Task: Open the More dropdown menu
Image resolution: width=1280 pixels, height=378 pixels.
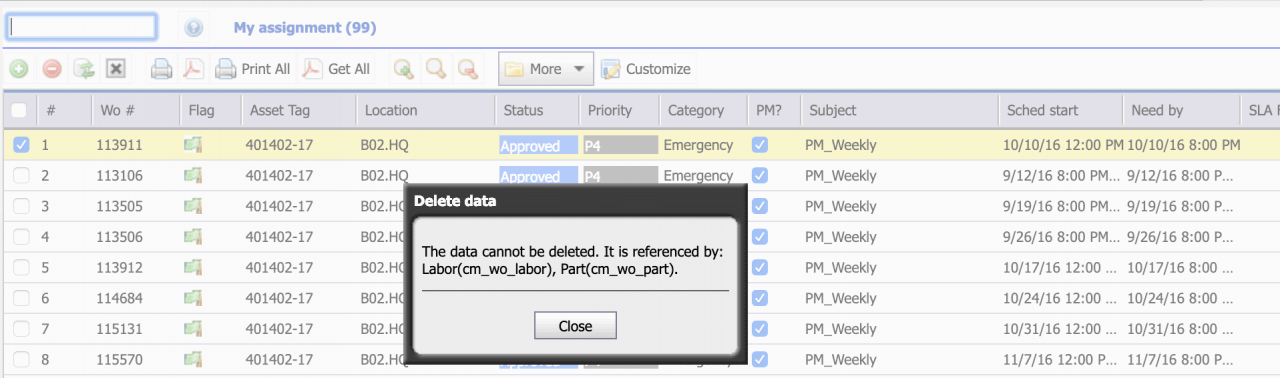Action: [x=546, y=69]
